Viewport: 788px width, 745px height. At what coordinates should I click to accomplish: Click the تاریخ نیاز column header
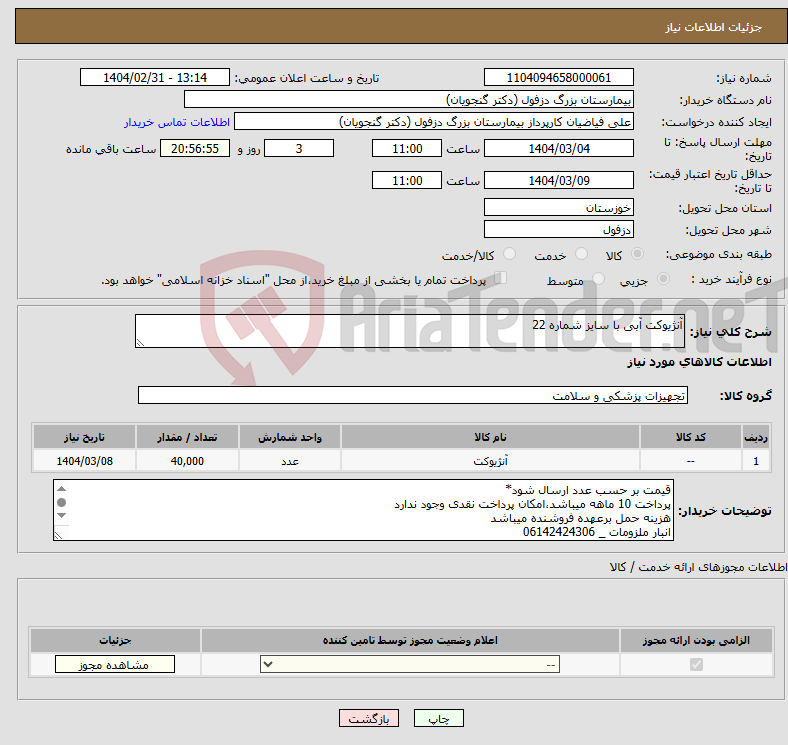click(x=84, y=437)
